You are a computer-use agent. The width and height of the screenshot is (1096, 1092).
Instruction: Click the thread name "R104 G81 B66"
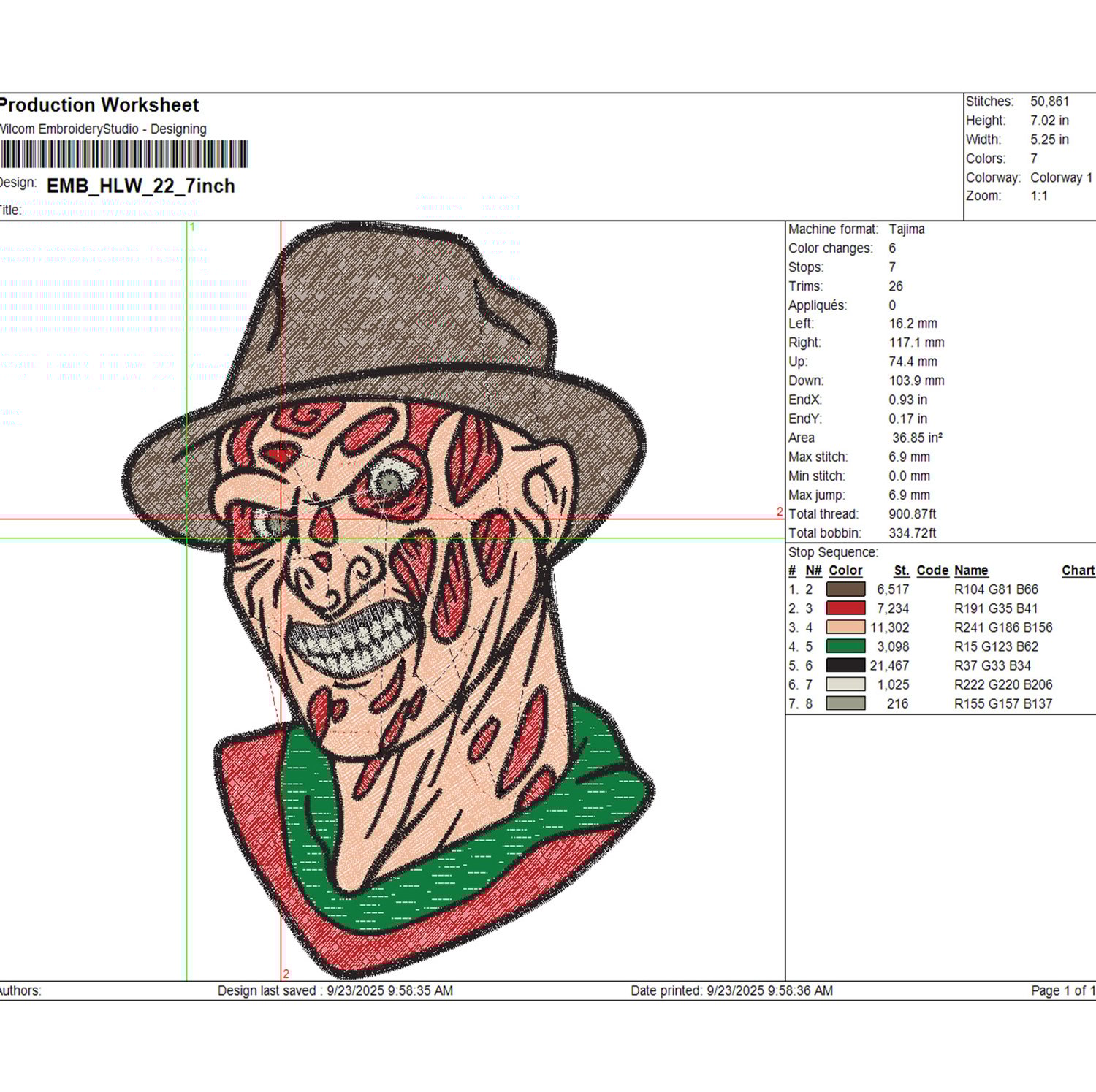click(x=996, y=589)
